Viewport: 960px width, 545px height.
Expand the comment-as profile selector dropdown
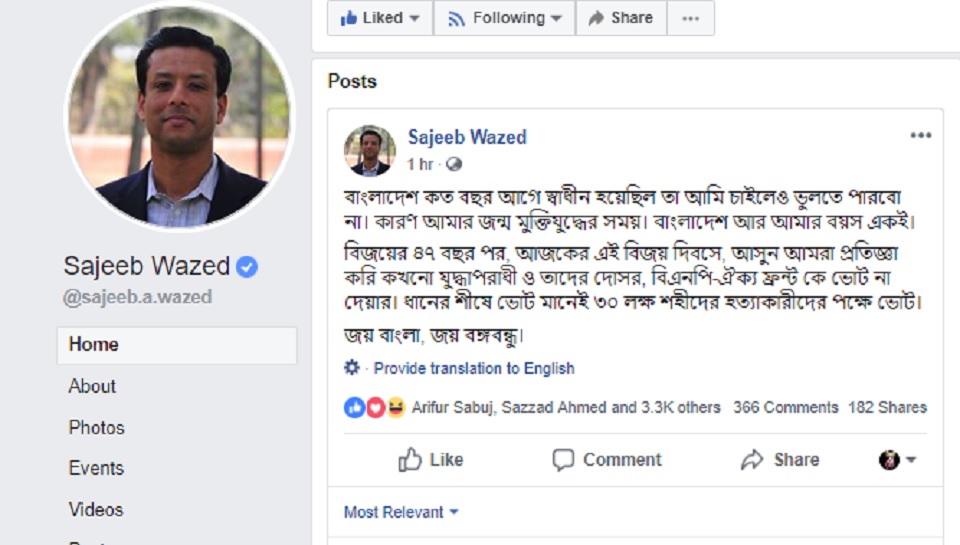897,460
